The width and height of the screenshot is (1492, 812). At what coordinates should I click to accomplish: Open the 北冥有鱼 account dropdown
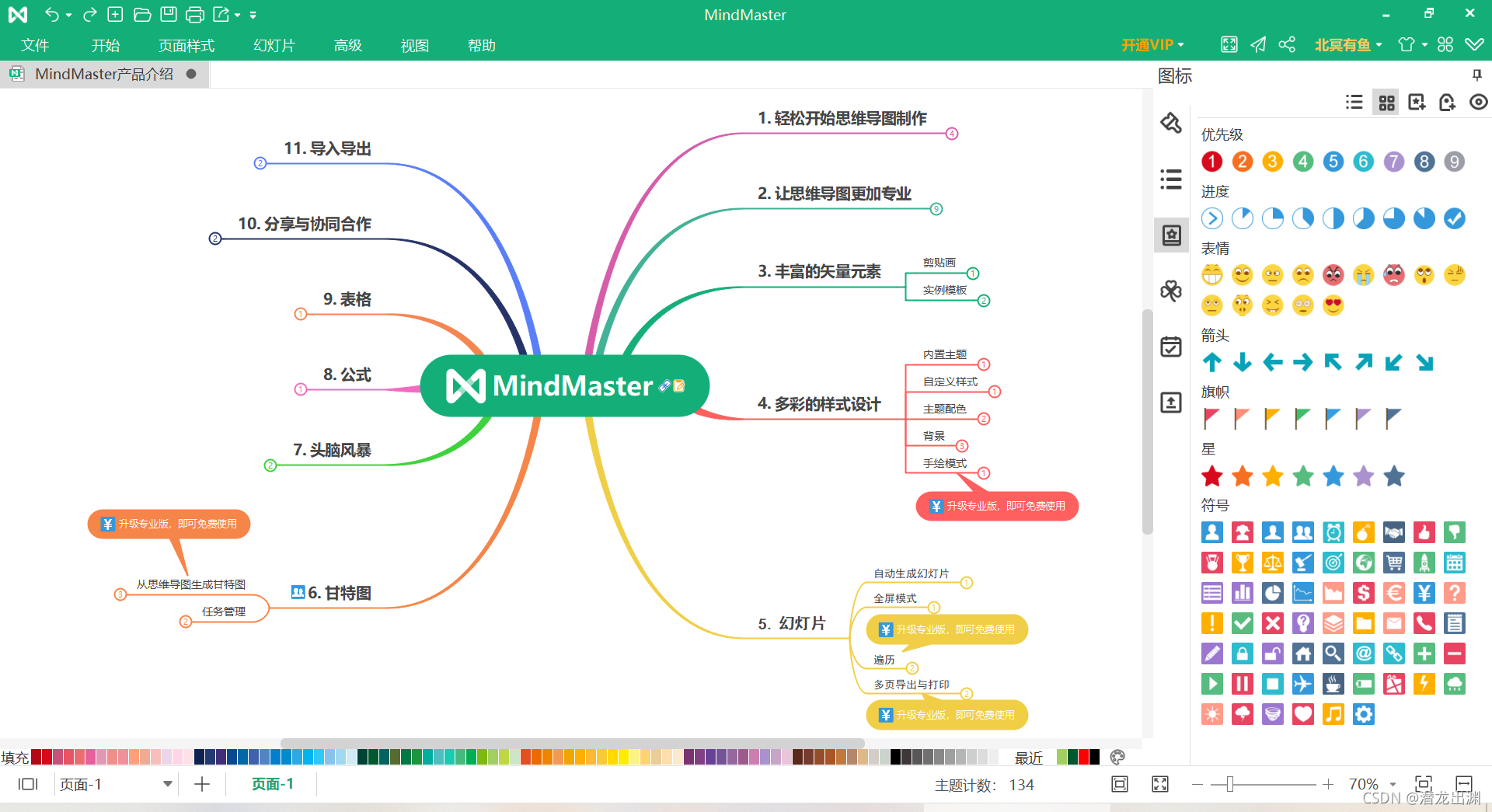tap(1348, 45)
